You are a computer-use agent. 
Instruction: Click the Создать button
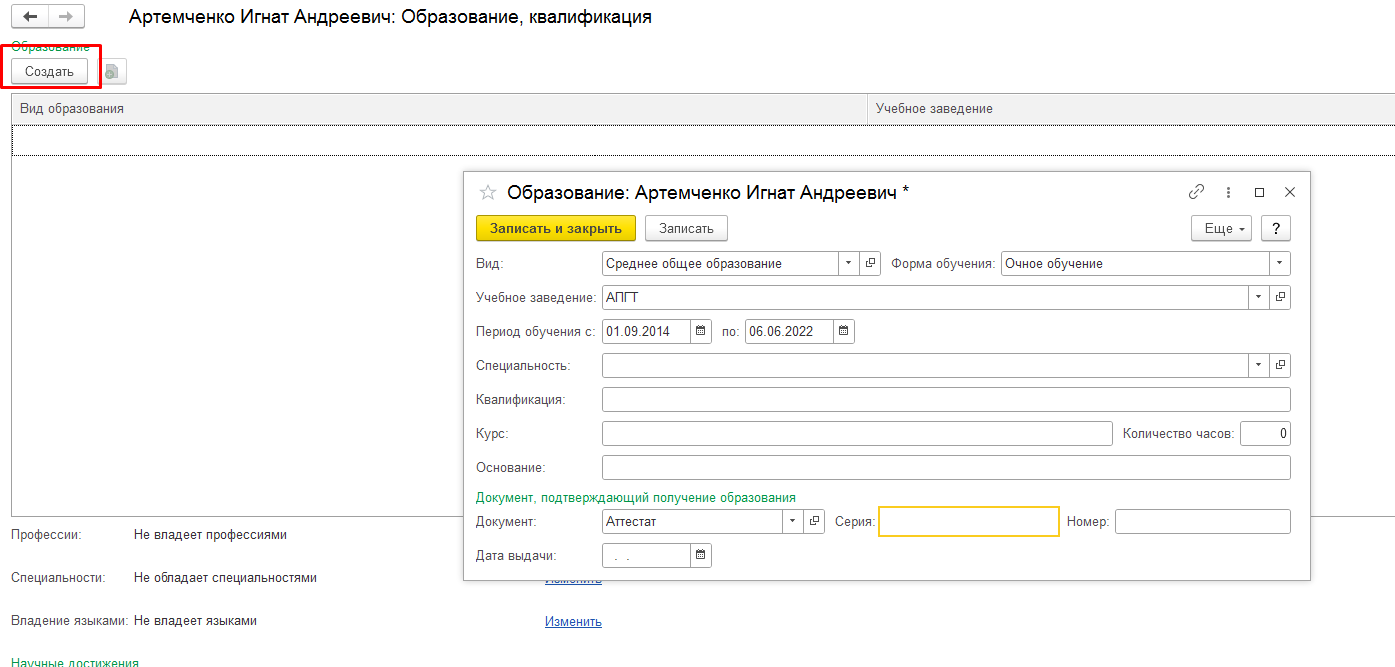pyautogui.click(x=49, y=71)
